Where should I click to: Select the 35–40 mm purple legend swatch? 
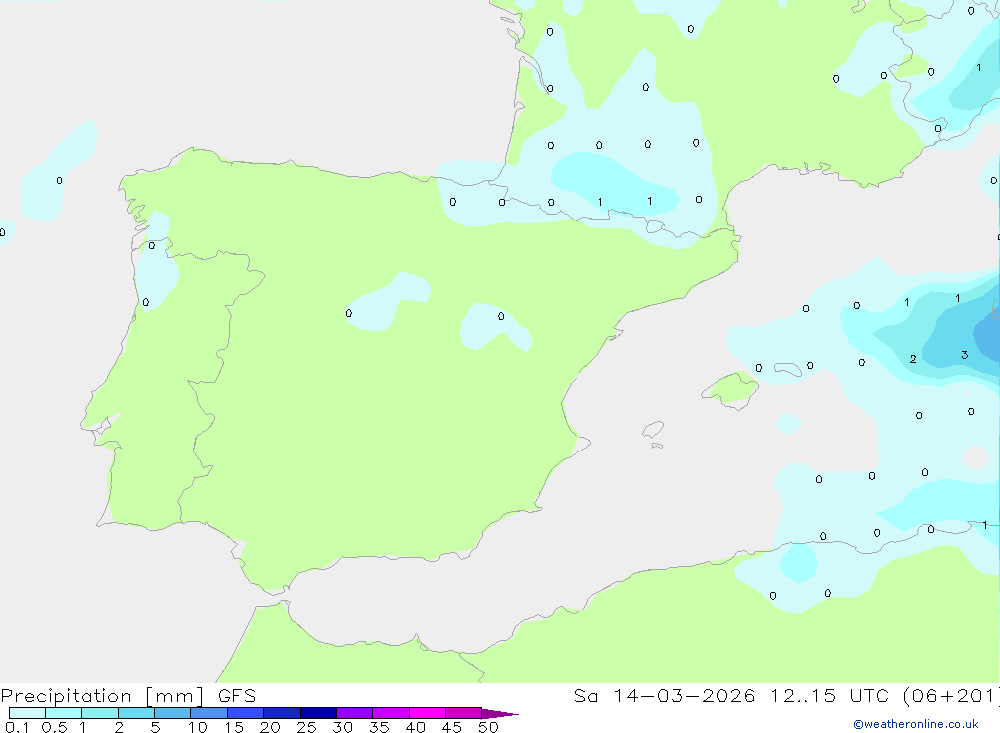(390, 713)
